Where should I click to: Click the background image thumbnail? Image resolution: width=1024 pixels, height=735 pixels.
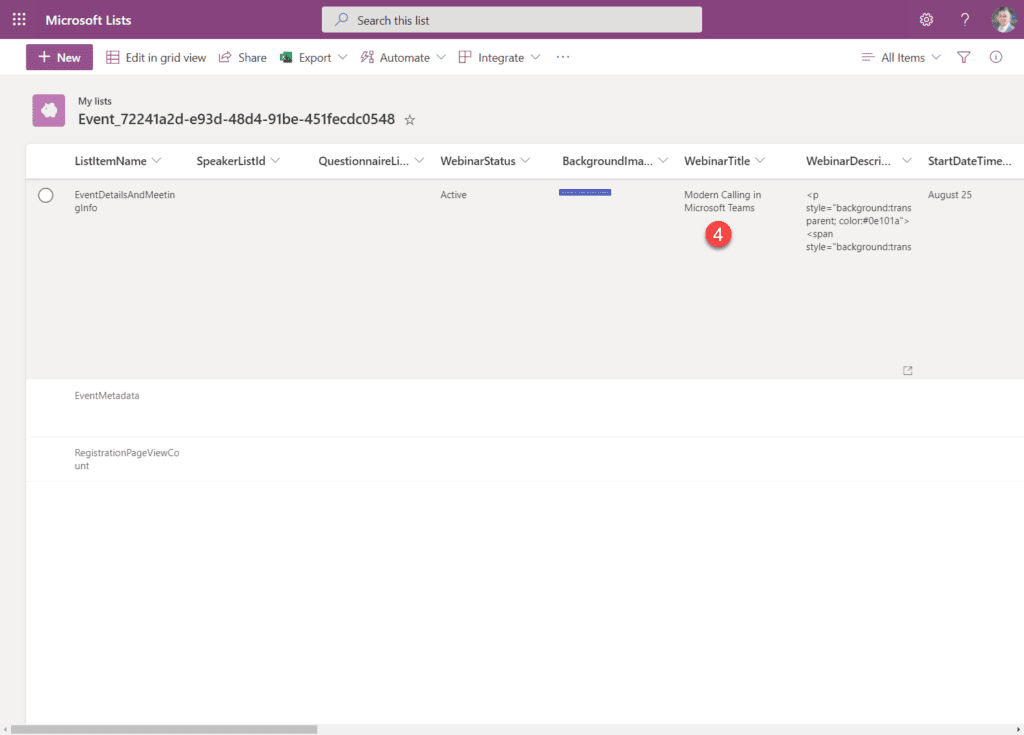coord(585,192)
